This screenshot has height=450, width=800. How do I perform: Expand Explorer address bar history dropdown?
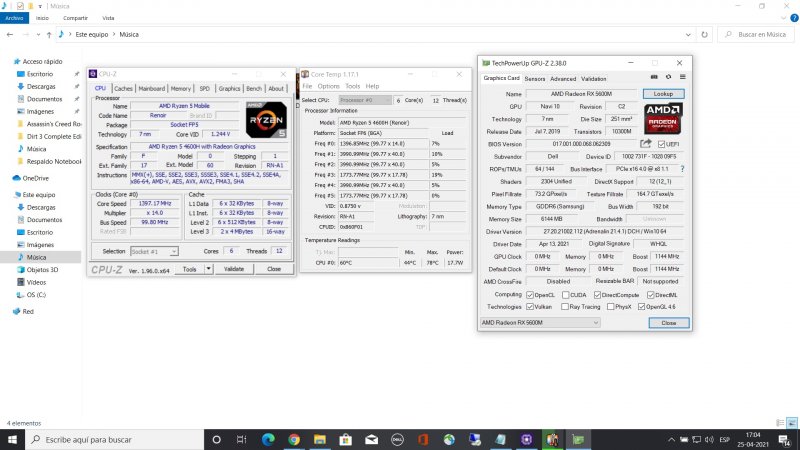point(688,35)
